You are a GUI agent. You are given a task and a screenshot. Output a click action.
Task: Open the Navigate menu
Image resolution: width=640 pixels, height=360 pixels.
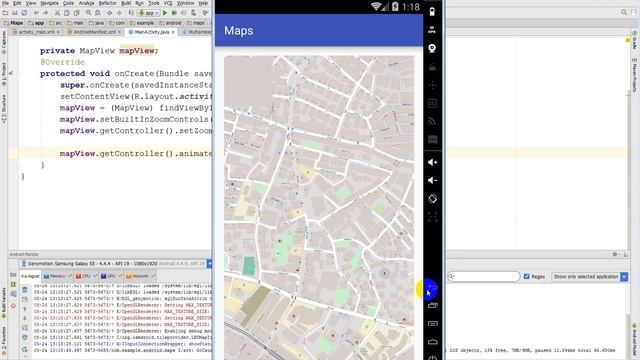point(49,3)
